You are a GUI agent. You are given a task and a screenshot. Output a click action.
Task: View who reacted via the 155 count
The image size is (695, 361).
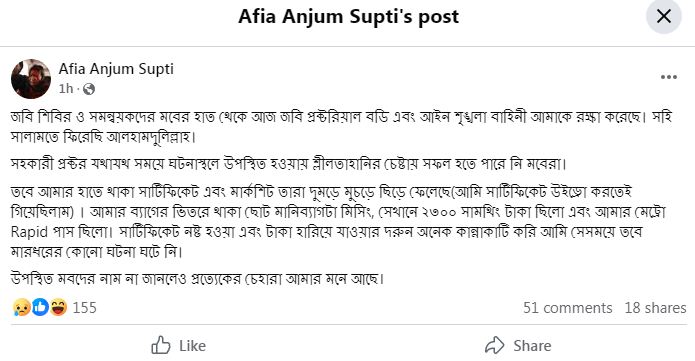point(84,308)
